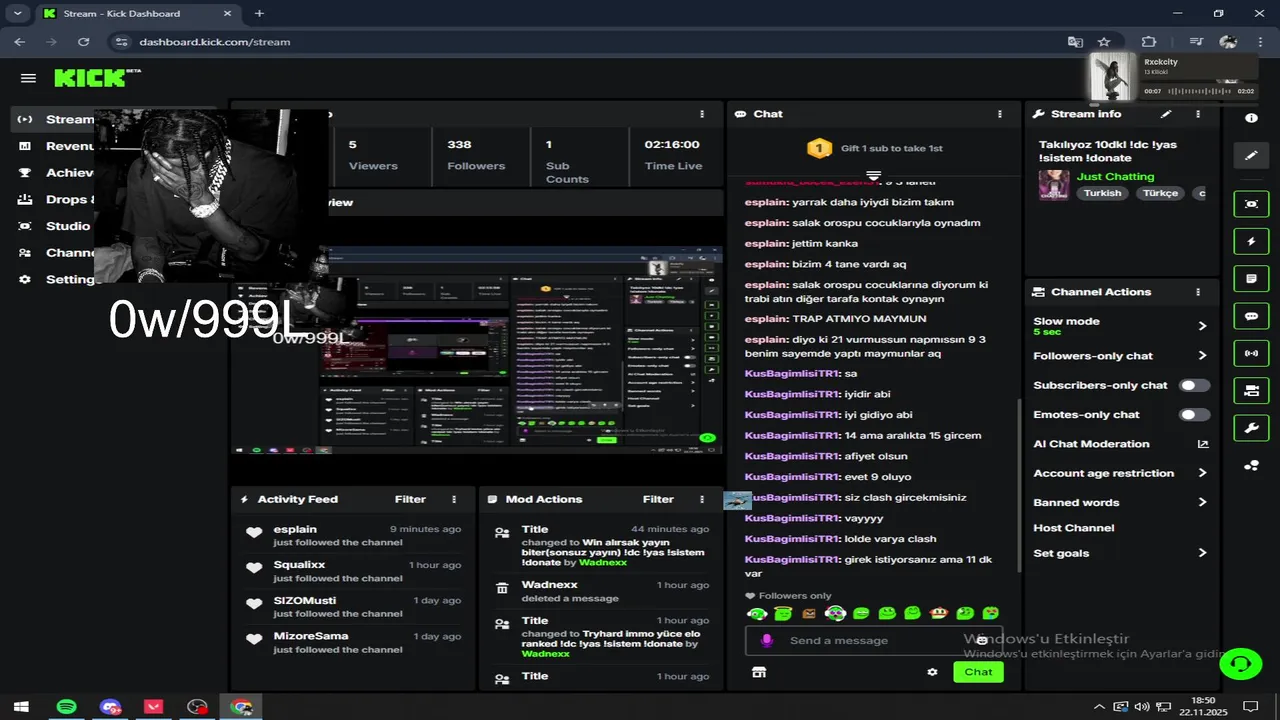Open the hamburger menu next to Kick logo
Screen dimensions: 1280x720
pyautogui.click(x=28, y=78)
